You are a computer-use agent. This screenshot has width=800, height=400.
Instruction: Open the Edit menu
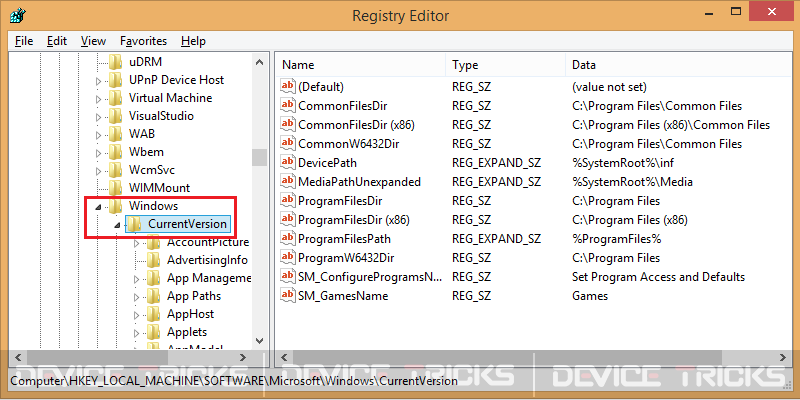[57, 41]
